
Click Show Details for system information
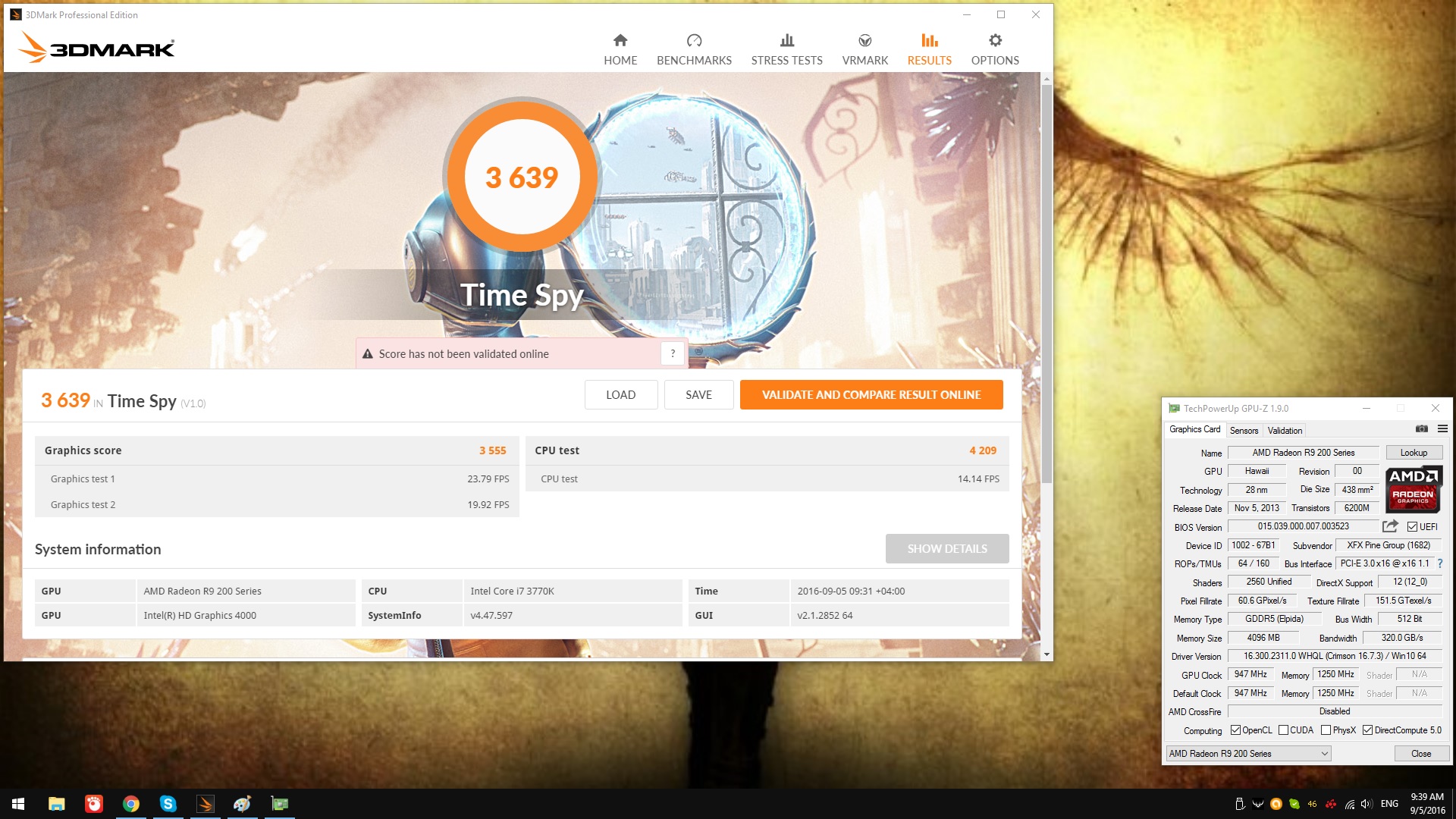coord(946,548)
